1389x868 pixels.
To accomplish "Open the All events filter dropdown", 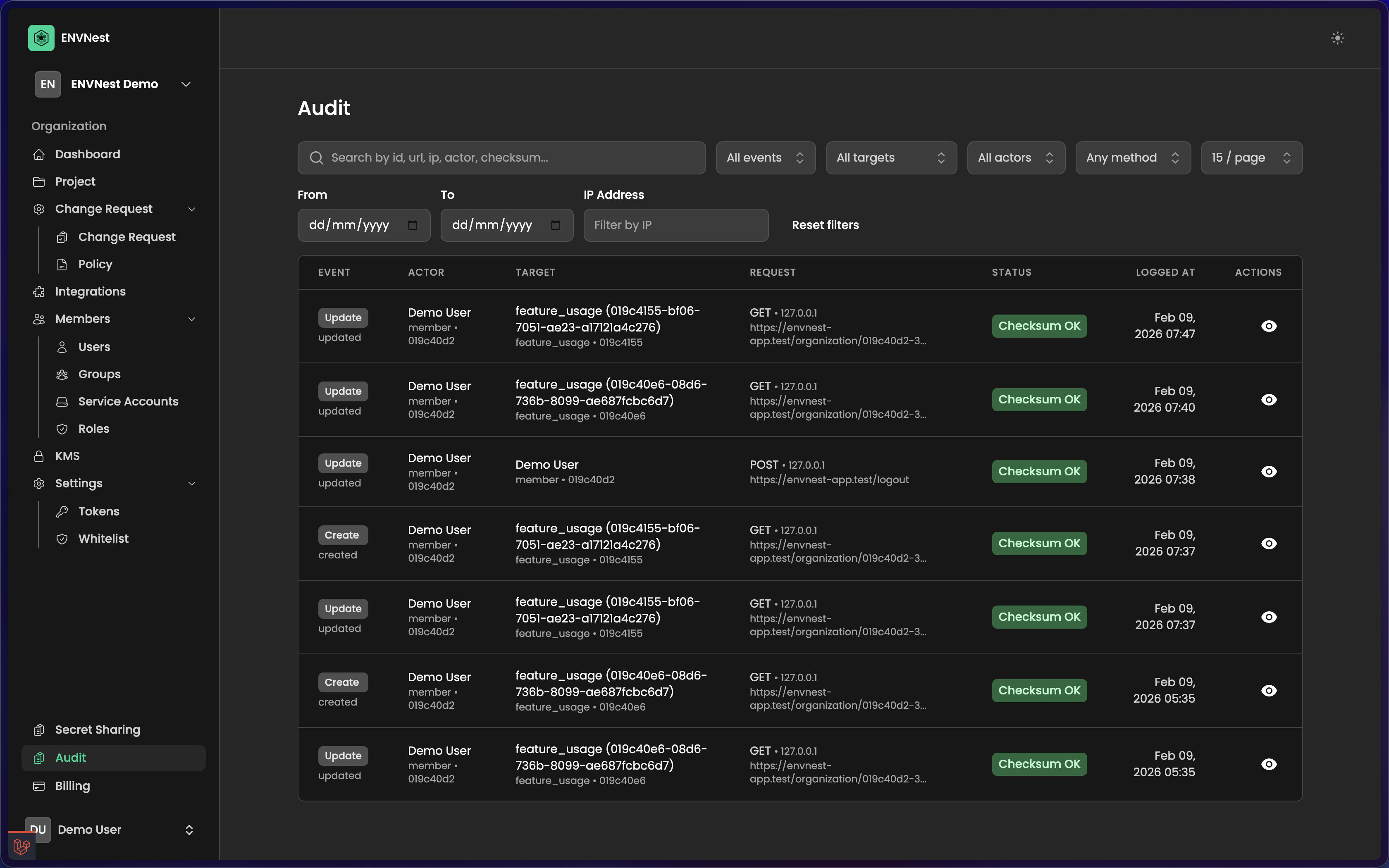I will [x=765, y=157].
